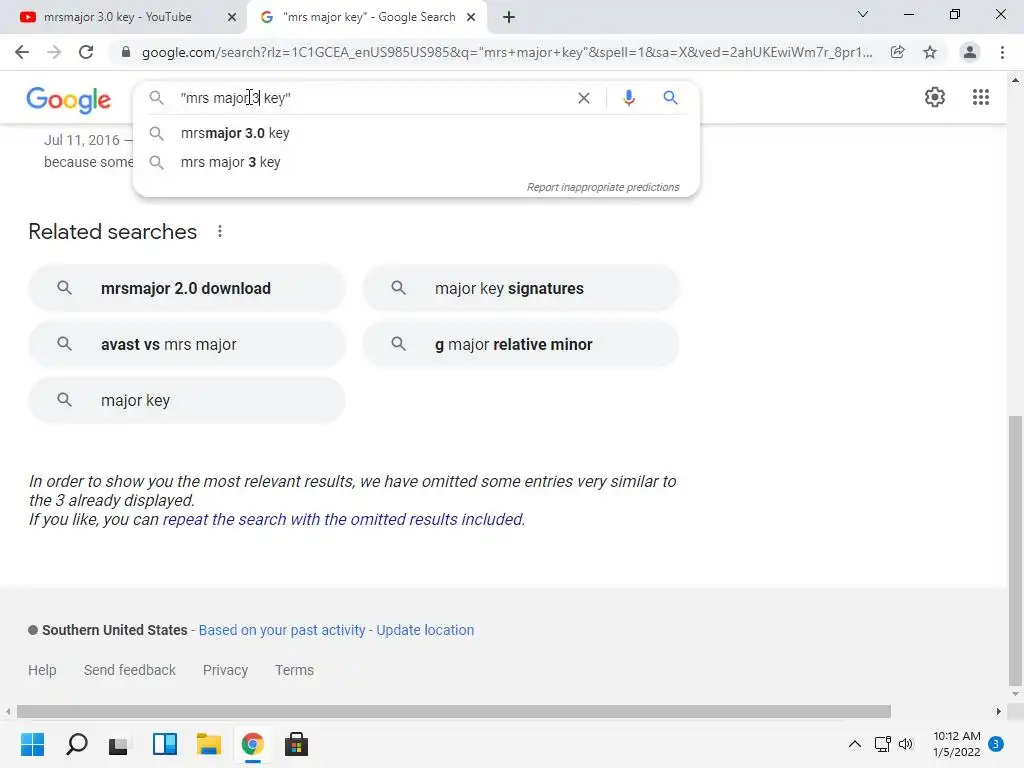Viewport: 1024px width, 768px height.
Task: Repeat the search with omitted results
Action: (344, 519)
